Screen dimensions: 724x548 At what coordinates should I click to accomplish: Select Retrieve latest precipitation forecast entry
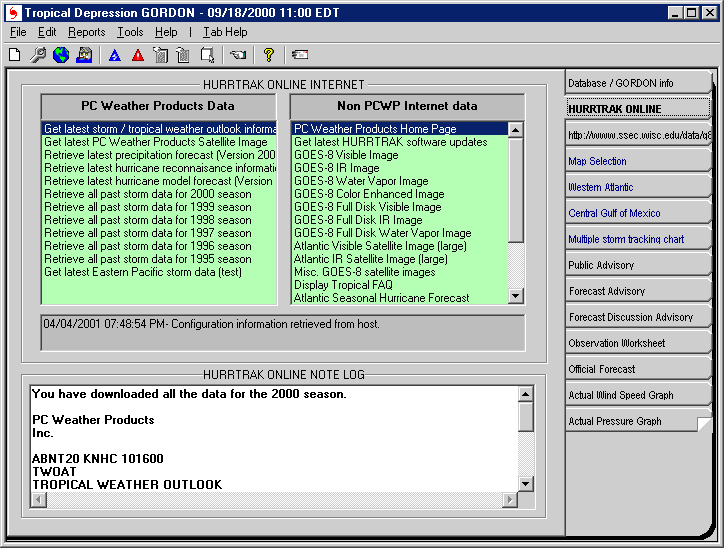click(x=159, y=155)
